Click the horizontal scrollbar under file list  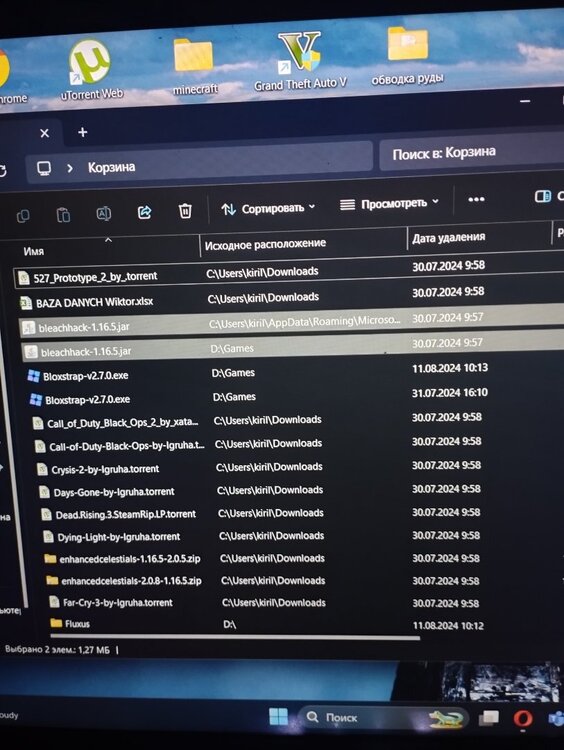point(235,637)
